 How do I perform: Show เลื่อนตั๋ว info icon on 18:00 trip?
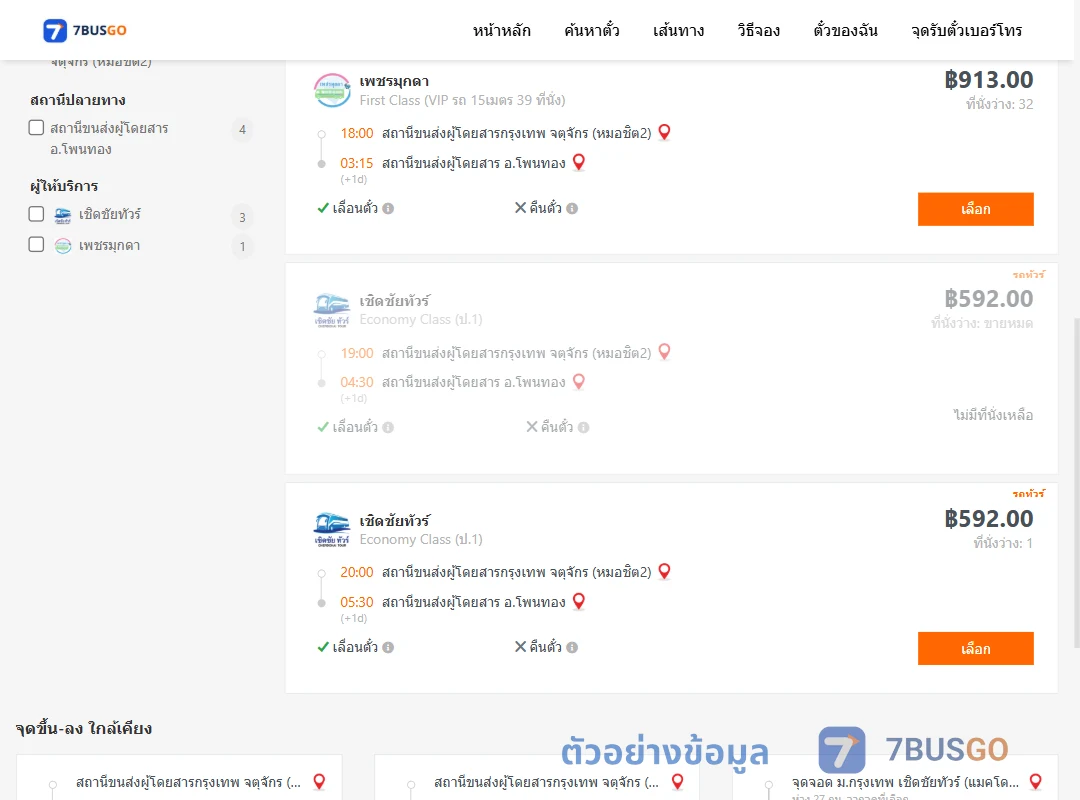(x=388, y=208)
